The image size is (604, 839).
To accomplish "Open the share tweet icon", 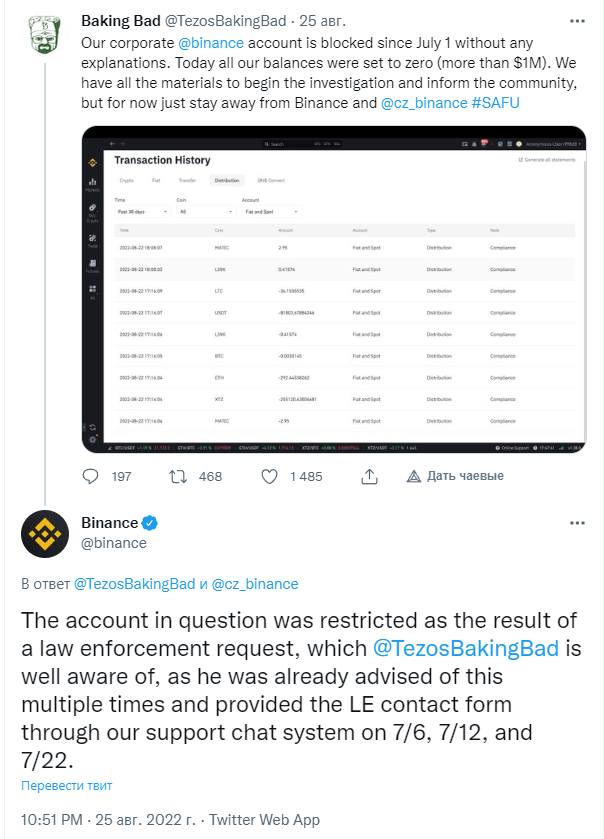I will (369, 476).
